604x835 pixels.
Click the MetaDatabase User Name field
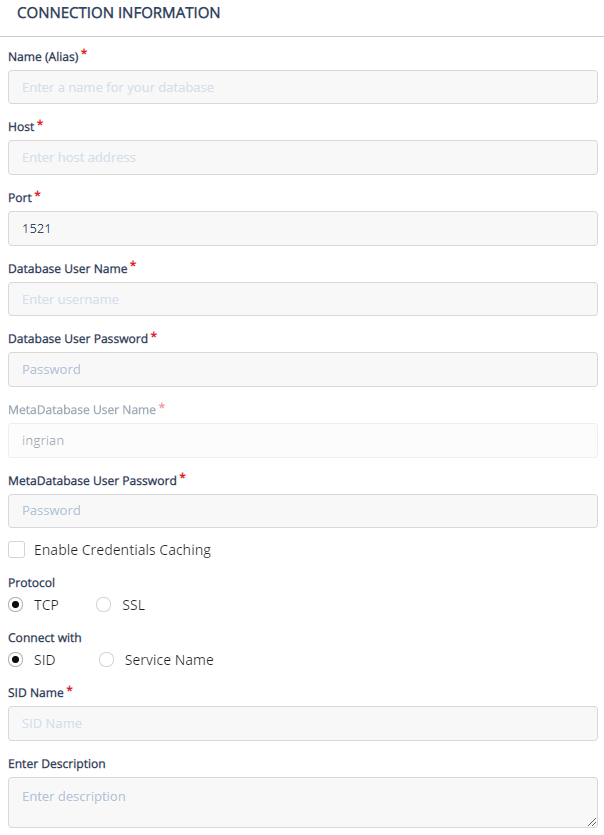click(x=302, y=440)
